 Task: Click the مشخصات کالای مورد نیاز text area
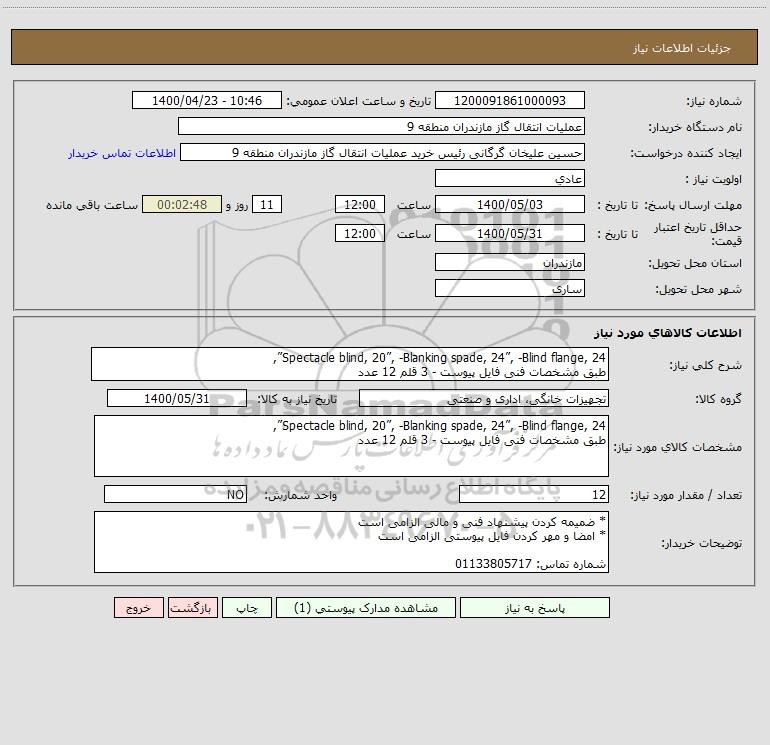tap(351, 446)
